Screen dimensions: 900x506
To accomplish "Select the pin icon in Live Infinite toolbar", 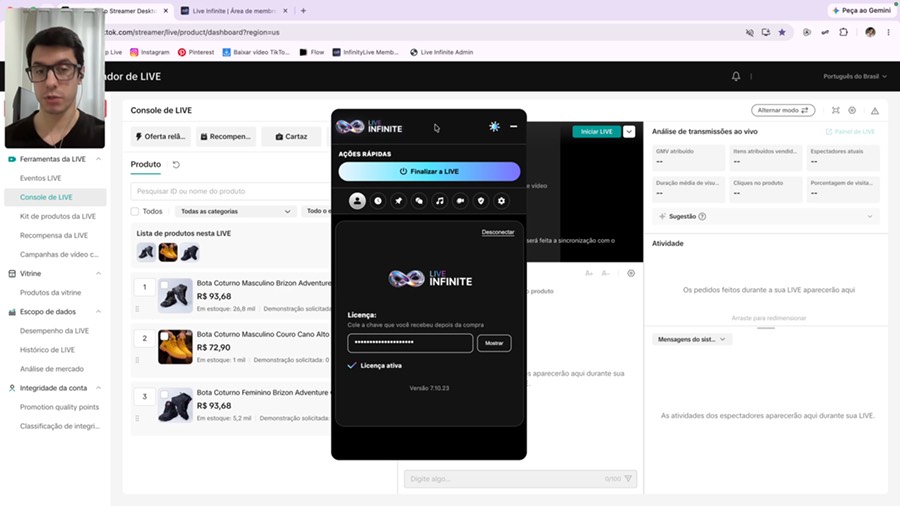I will 398,201.
